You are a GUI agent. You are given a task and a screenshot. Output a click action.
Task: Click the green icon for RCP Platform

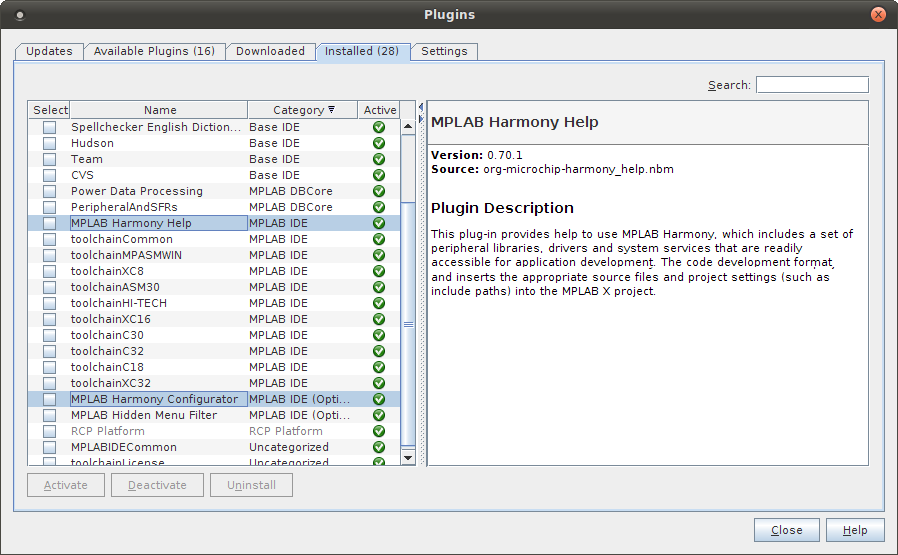tap(379, 431)
